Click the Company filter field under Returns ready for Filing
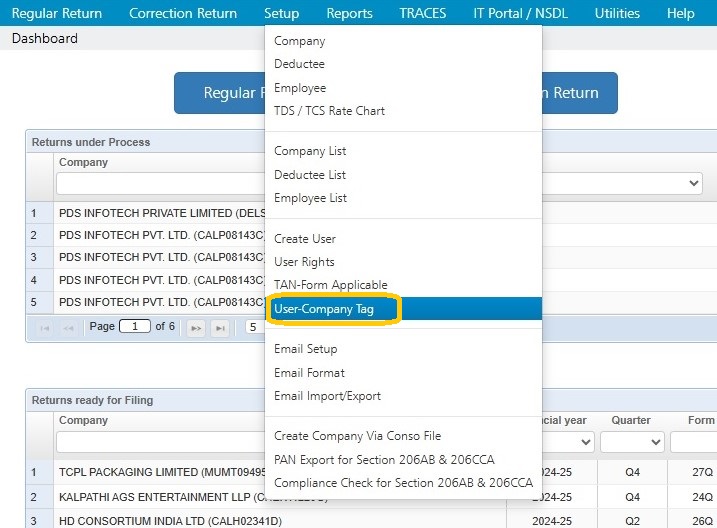 pyautogui.click(x=160, y=442)
